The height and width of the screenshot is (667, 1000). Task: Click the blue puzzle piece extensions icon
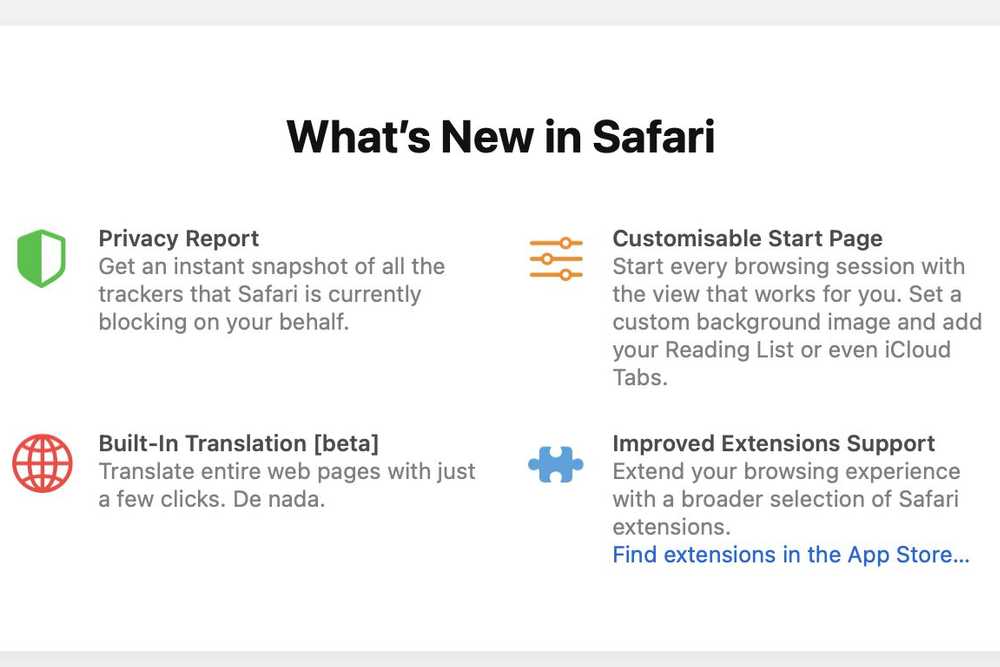[x=555, y=464]
